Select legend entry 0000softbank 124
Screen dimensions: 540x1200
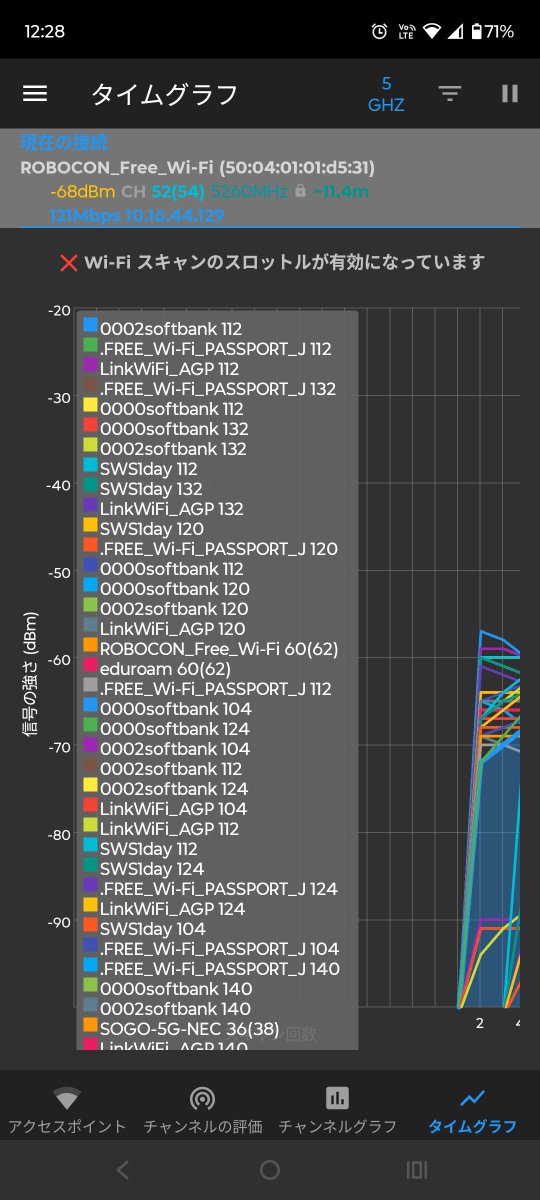168,728
